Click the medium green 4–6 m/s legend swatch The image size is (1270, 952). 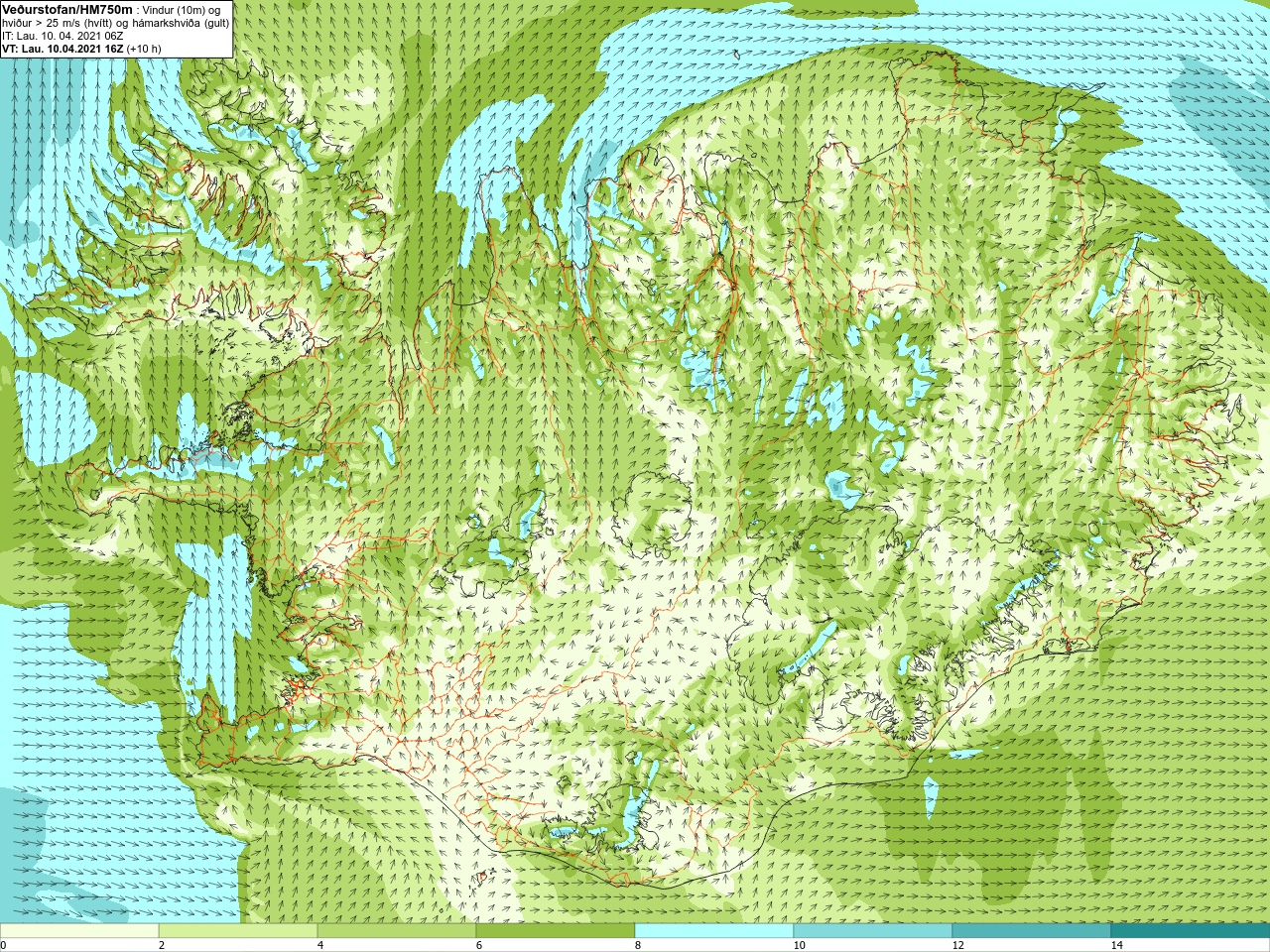coord(397,930)
